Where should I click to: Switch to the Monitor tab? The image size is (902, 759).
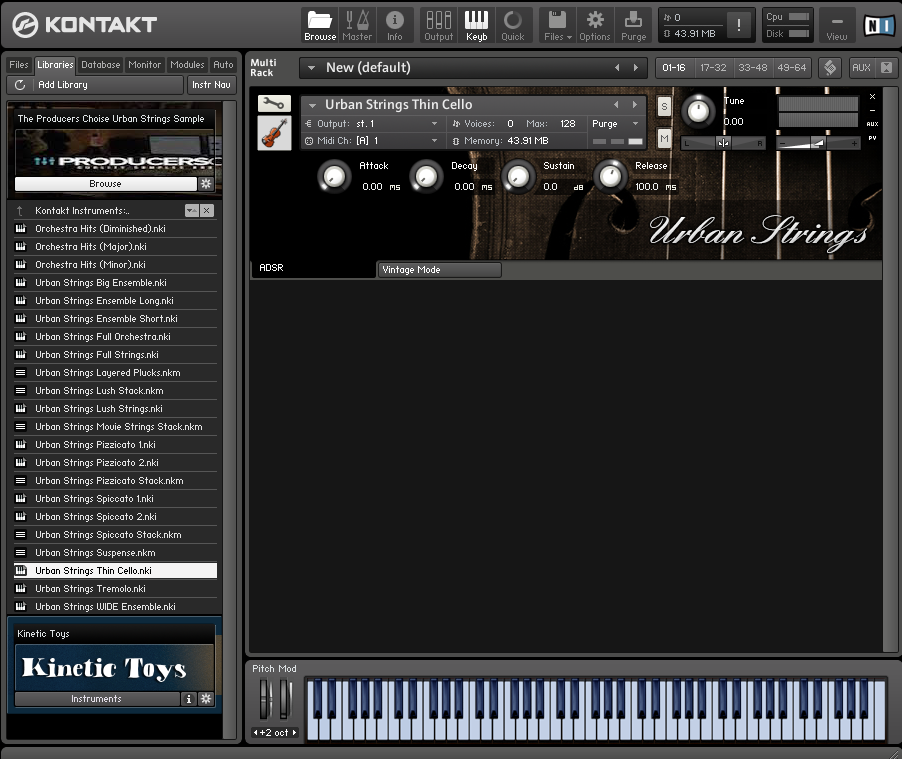[x=144, y=65]
